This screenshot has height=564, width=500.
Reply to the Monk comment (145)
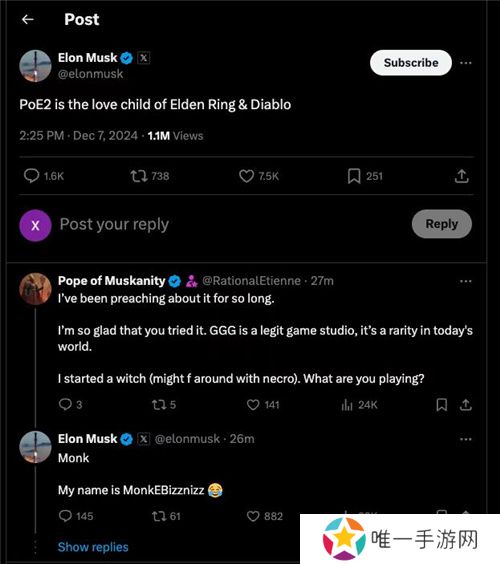click(x=76, y=516)
